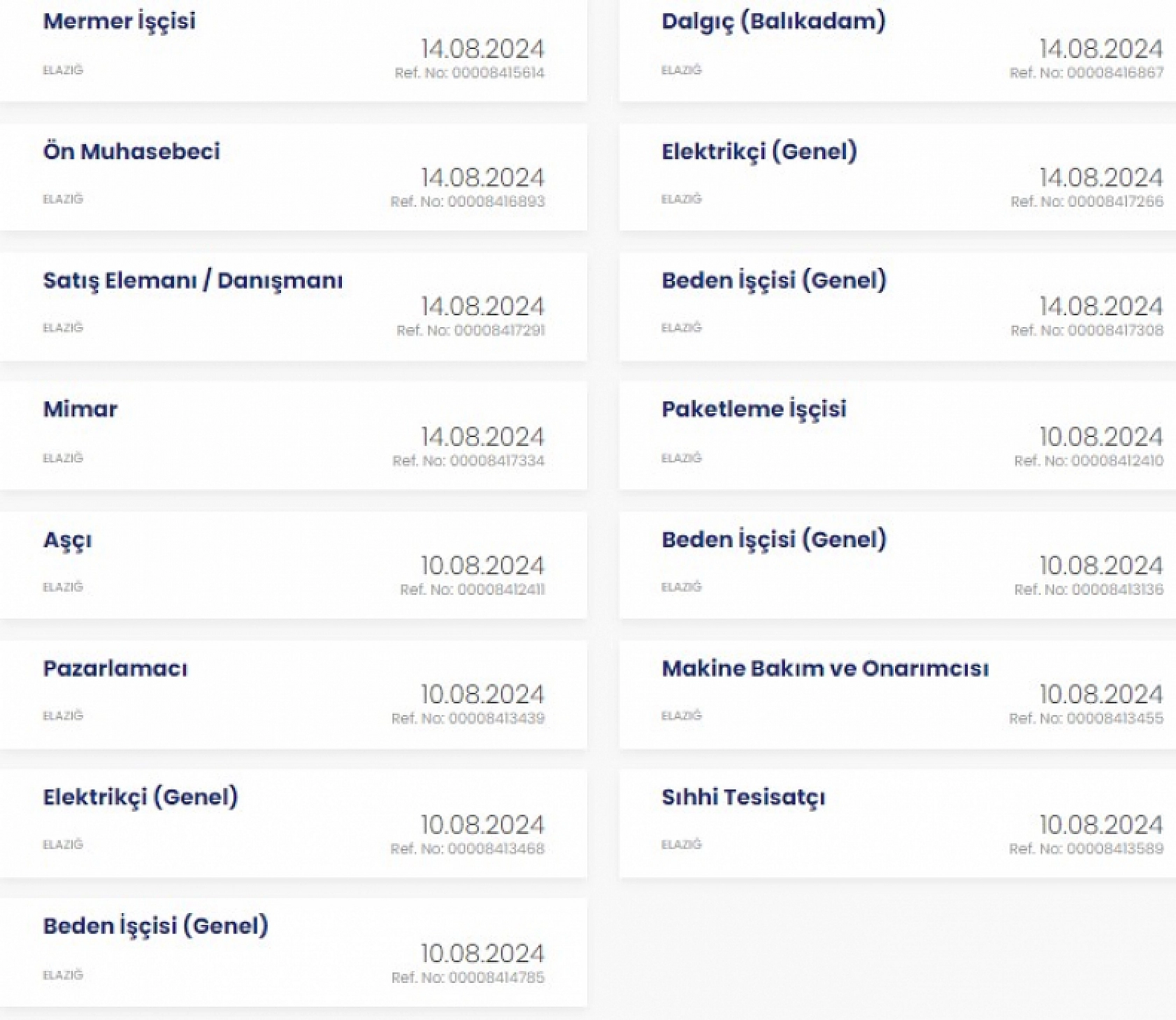The width and height of the screenshot is (1176, 1020).
Task: Open the Dalgıç (Balıkadam) job posting
Action: pyautogui.click(x=773, y=22)
